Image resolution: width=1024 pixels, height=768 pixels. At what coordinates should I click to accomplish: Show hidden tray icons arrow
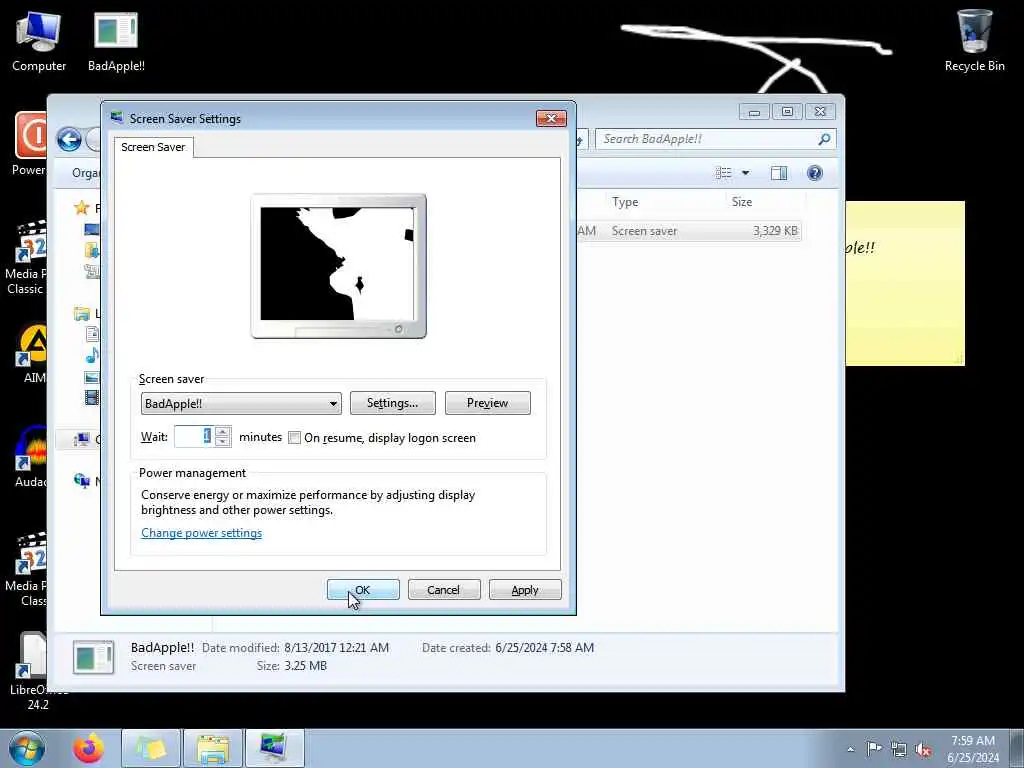[850, 749]
